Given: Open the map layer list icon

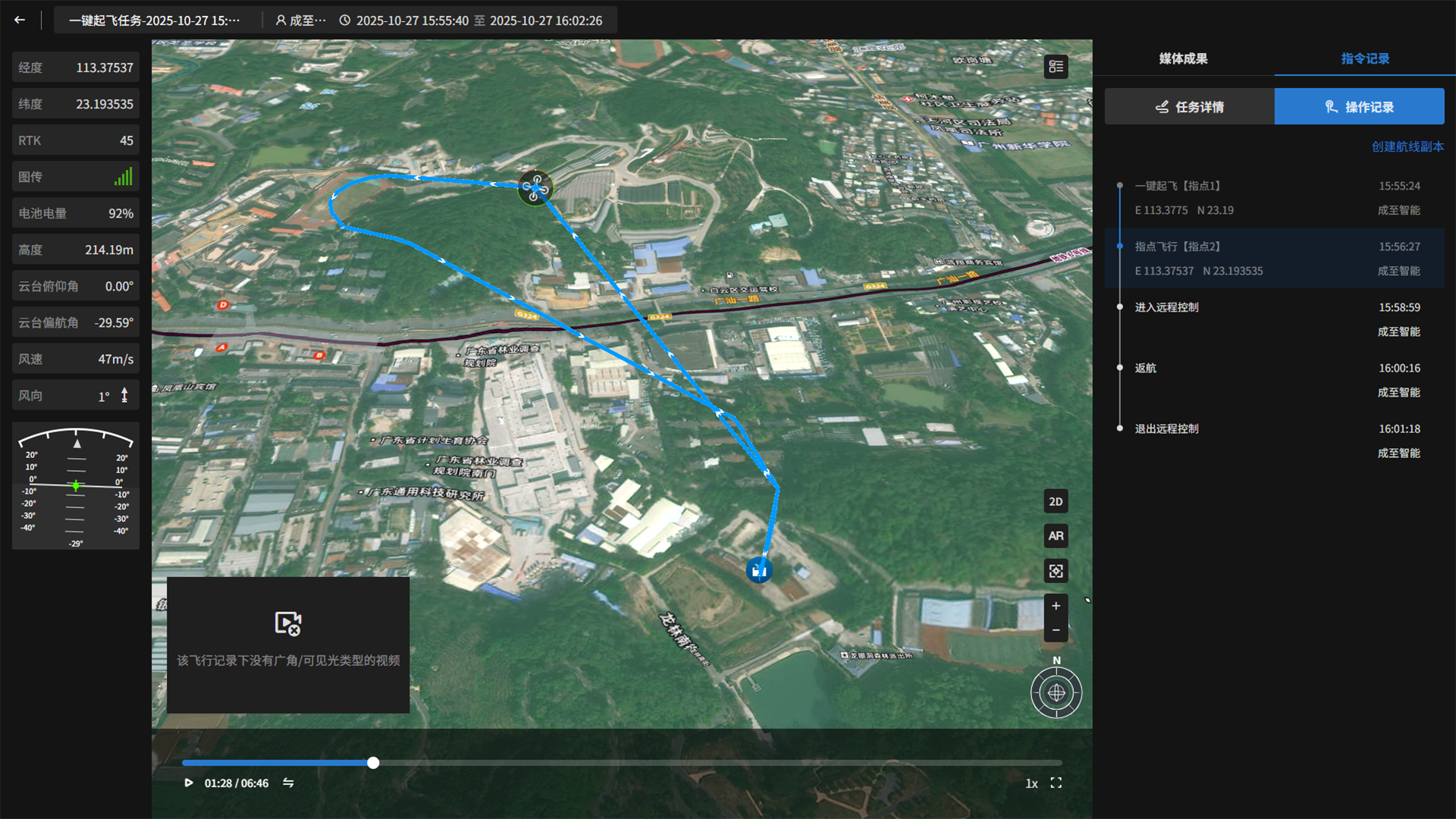Looking at the screenshot, I should [x=1056, y=67].
